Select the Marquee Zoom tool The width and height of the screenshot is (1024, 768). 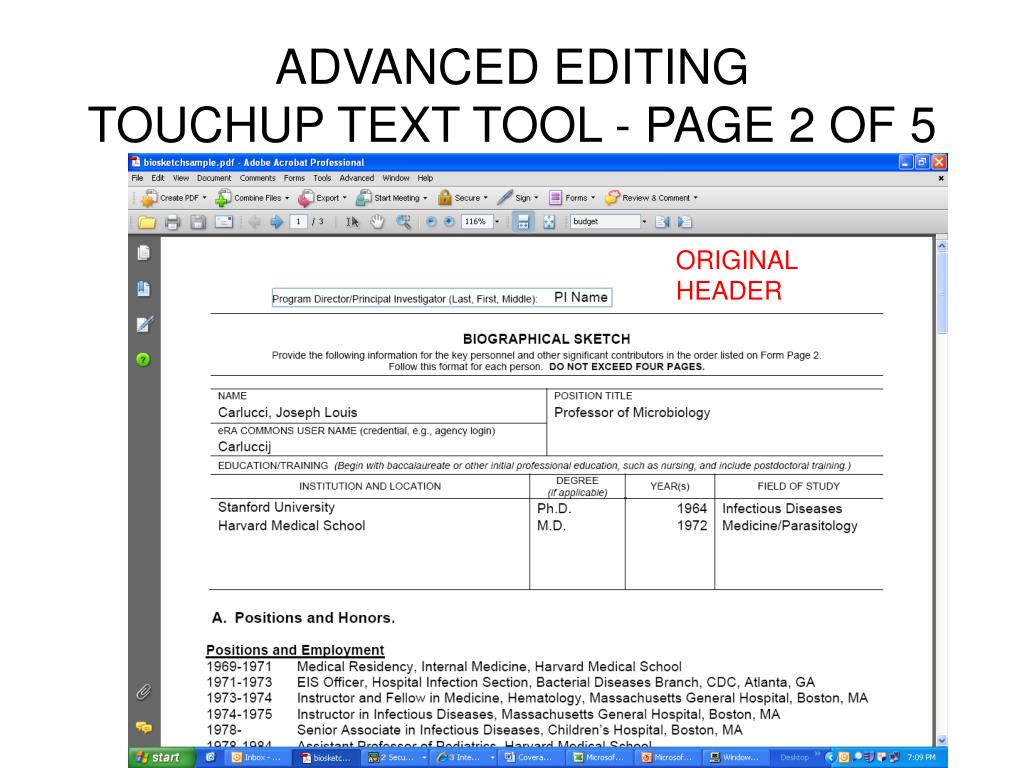point(404,222)
